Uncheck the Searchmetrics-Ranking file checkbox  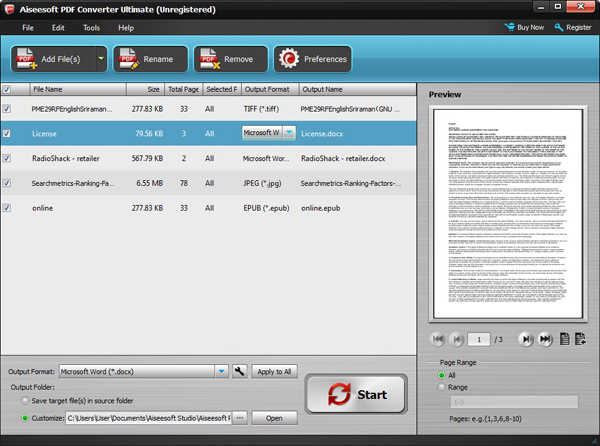click(7, 183)
